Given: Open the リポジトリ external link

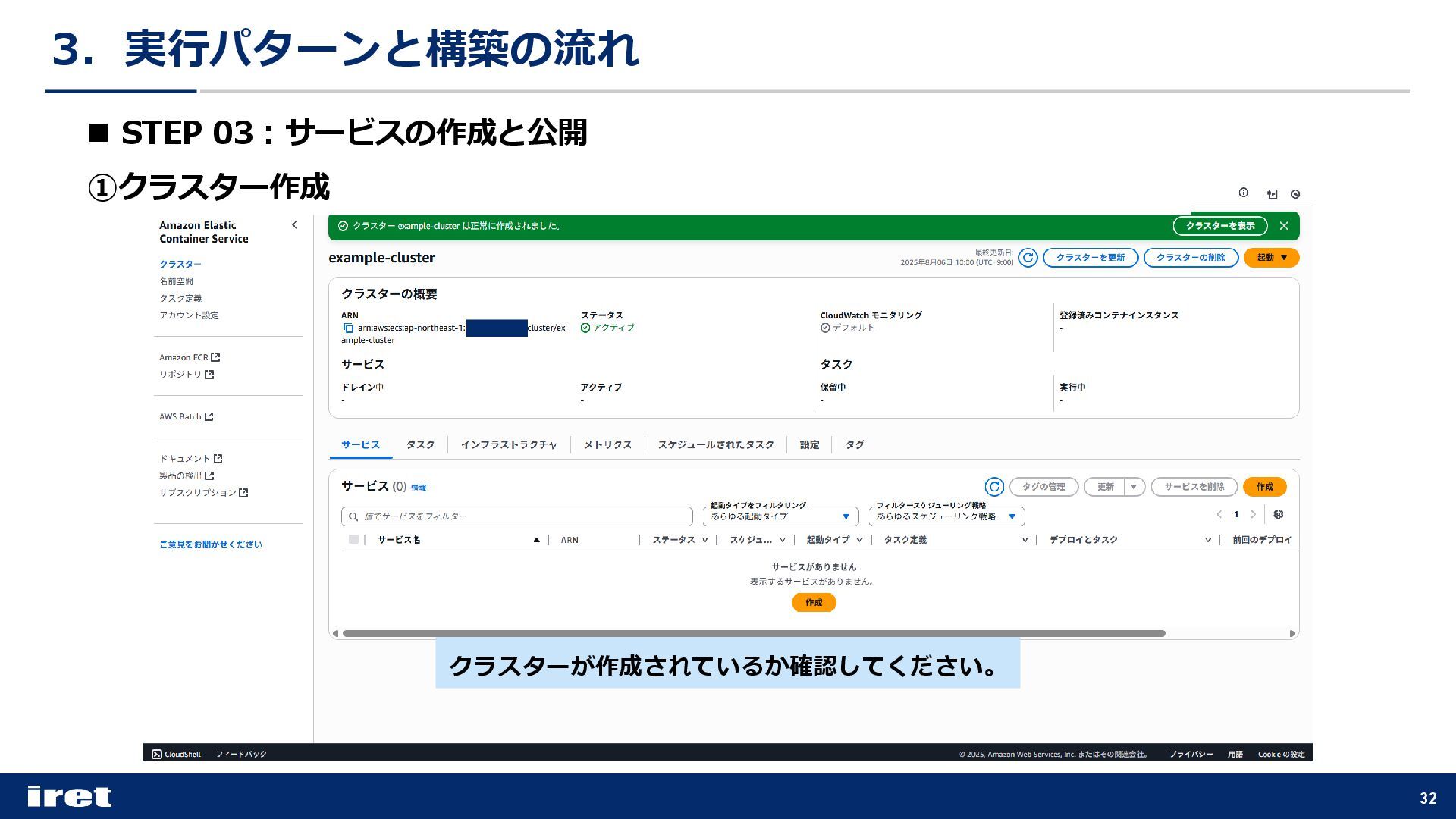Looking at the screenshot, I should click(187, 374).
